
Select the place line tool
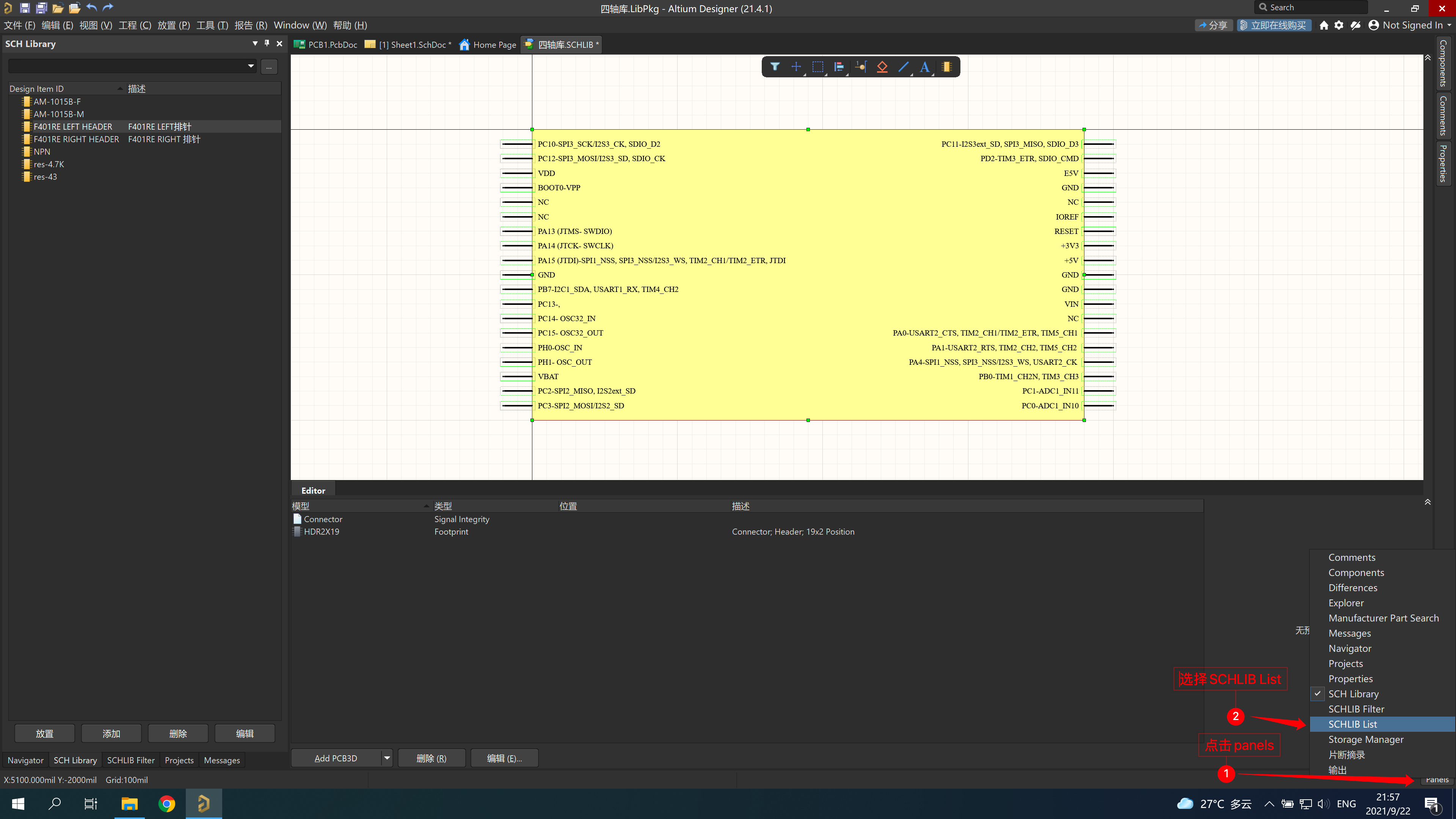coord(903,67)
